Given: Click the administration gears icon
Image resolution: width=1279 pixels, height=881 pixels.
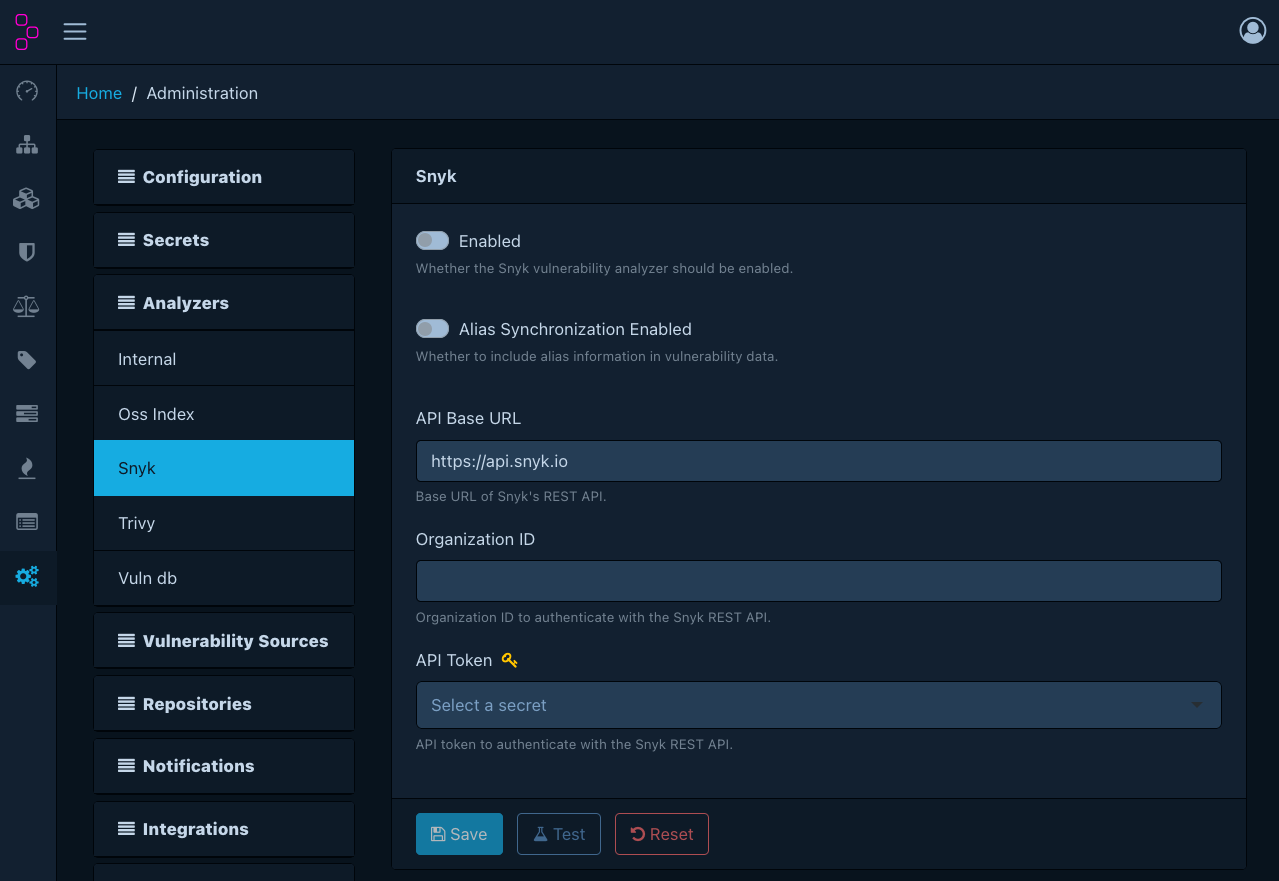Looking at the screenshot, I should click(x=27, y=576).
